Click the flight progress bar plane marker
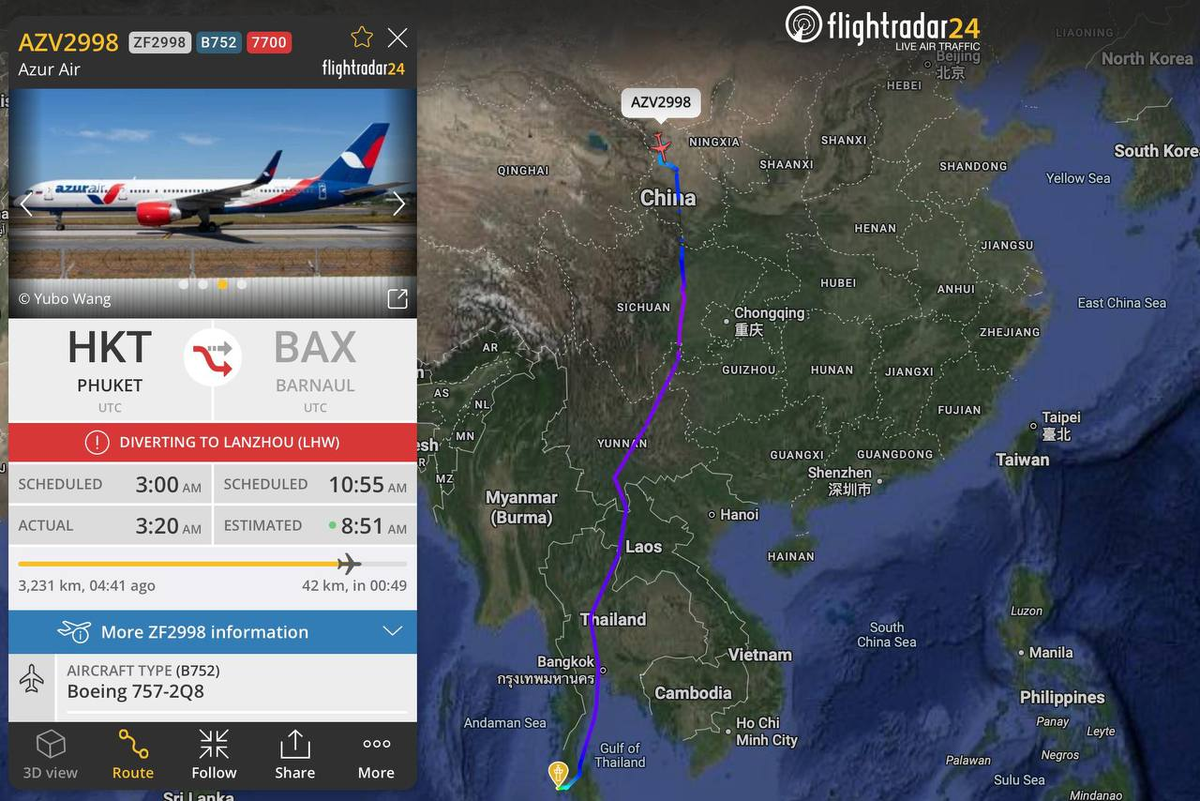Image resolution: width=1200 pixels, height=801 pixels. pyautogui.click(x=349, y=564)
